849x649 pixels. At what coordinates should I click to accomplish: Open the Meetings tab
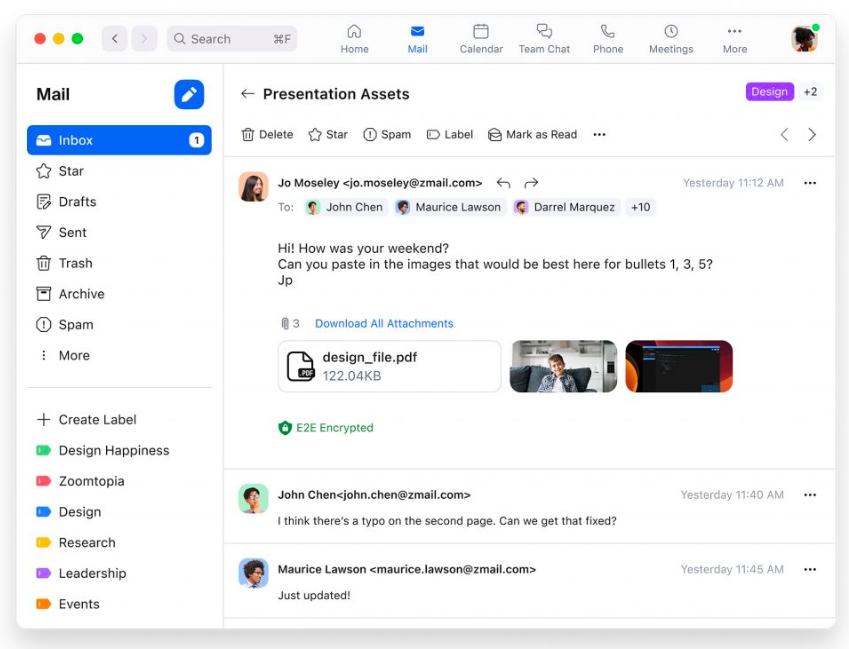point(671,39)
